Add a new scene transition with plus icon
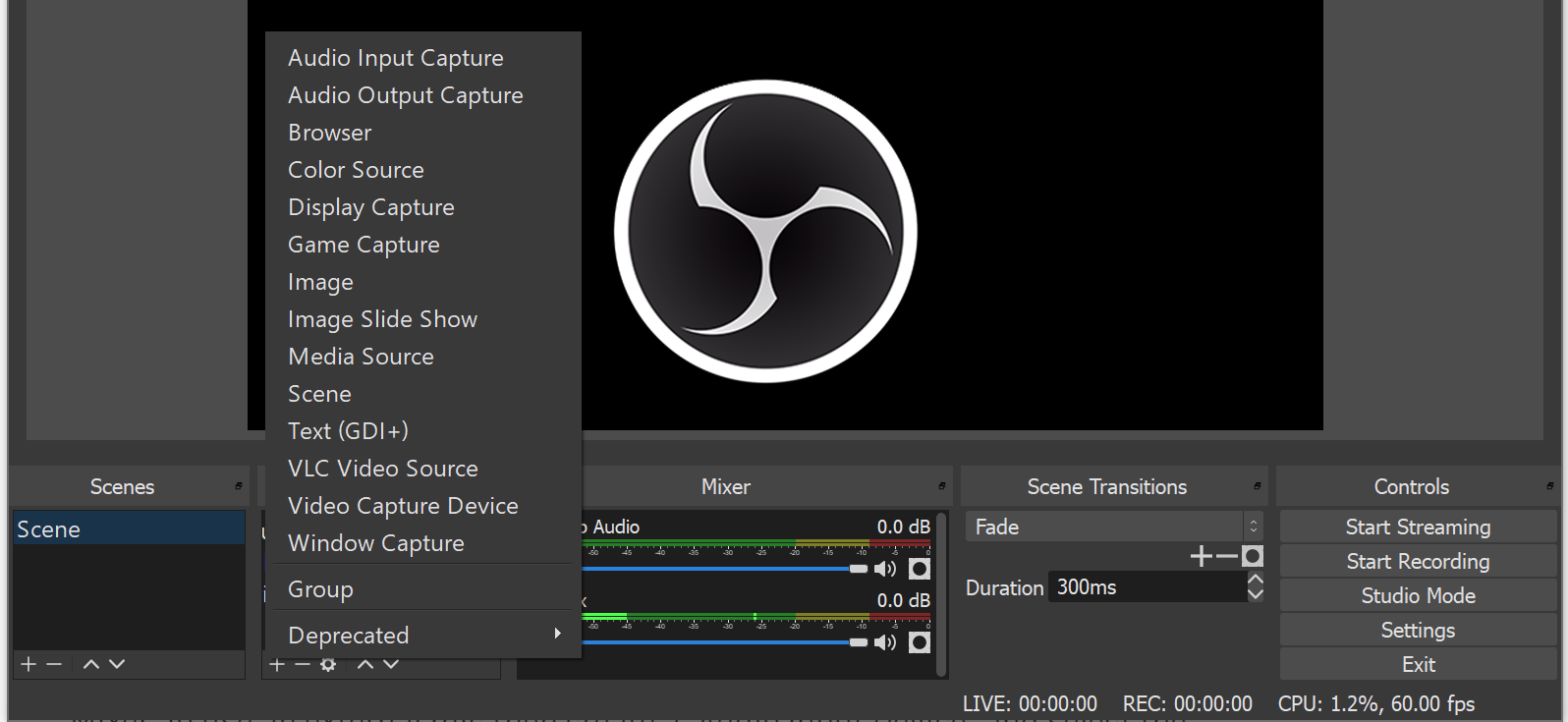 (x=1201, y=557)
